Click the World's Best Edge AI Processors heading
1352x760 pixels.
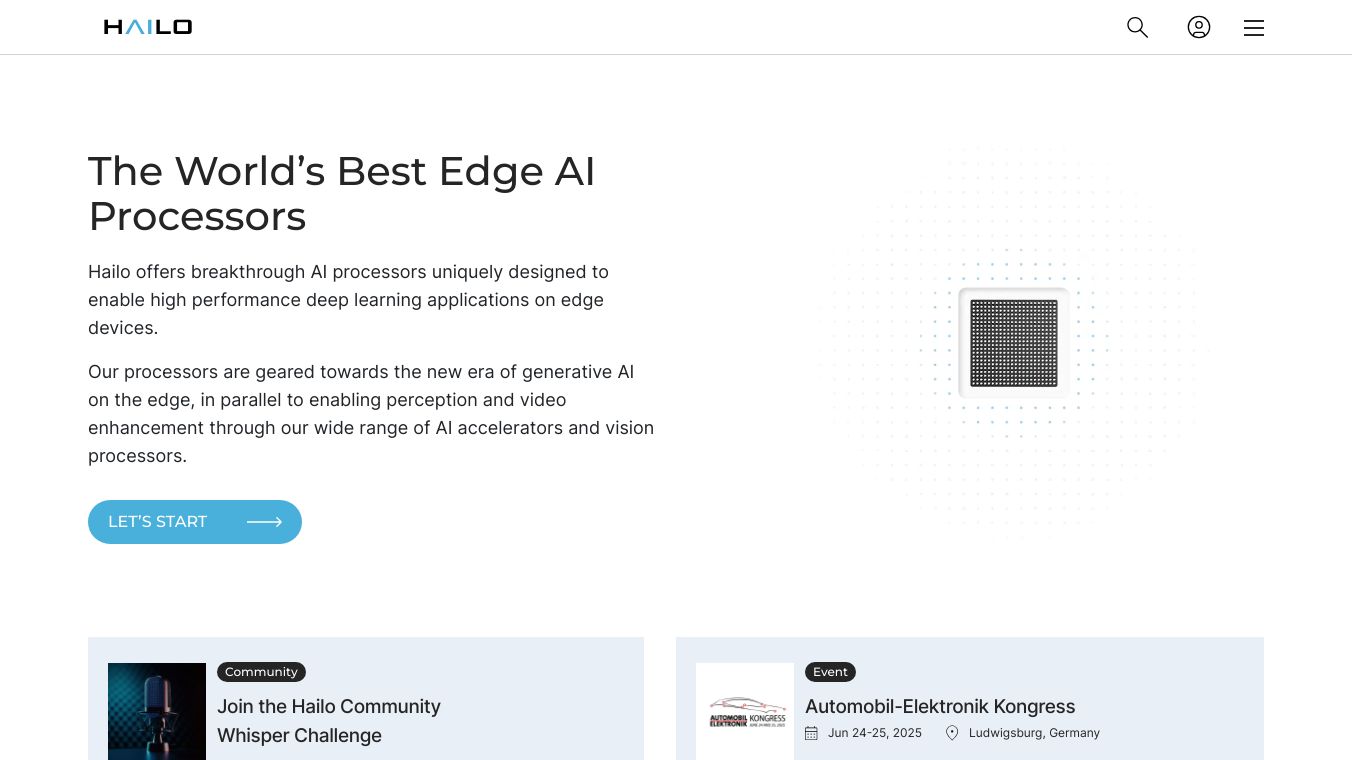[x=342, y=193]
